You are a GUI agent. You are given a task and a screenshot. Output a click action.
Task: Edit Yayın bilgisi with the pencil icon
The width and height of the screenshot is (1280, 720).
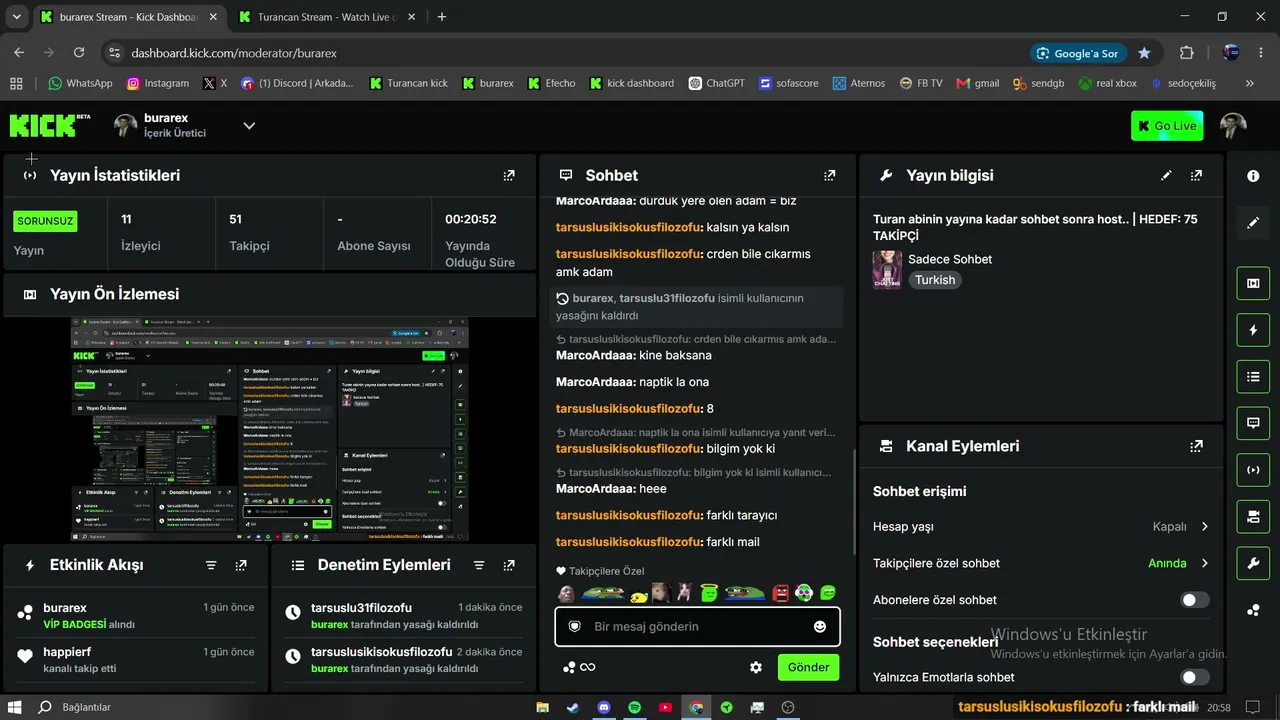[1166, 175]
